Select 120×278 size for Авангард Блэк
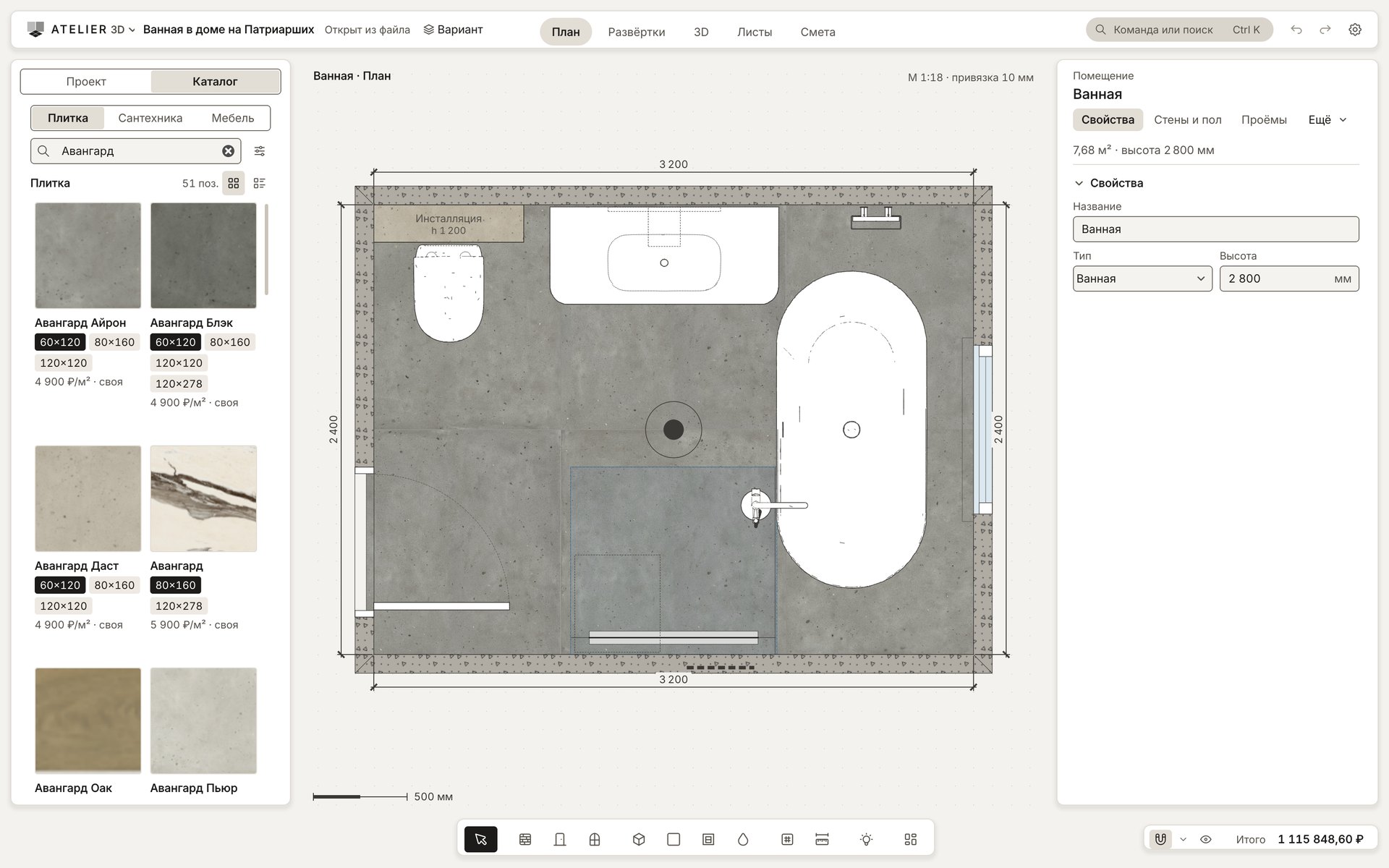Image resolution: width=1389 pixels, height=868 pixels. pyautogui.click(x=179, y=383)
